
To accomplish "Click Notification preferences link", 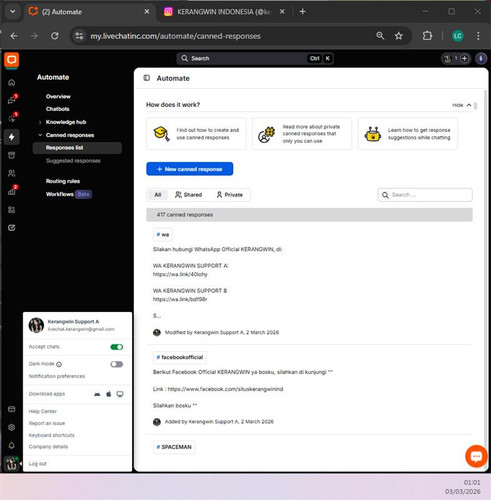I will pyautogui.click(x=57, y=376).
